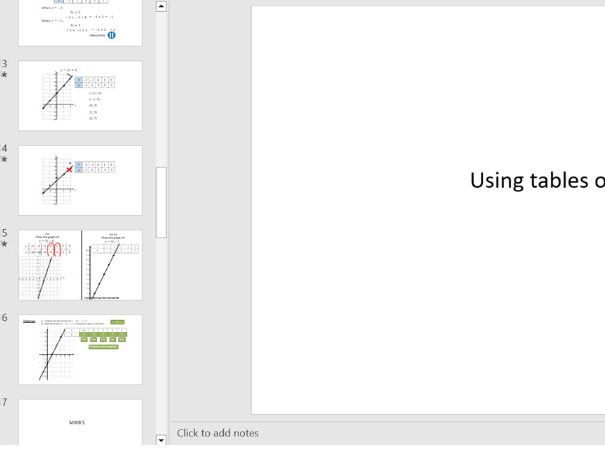This screenshot has height=454, width=605.
Task: Open slide 5 thumbnail with two graphs
Action: (80, 265)
